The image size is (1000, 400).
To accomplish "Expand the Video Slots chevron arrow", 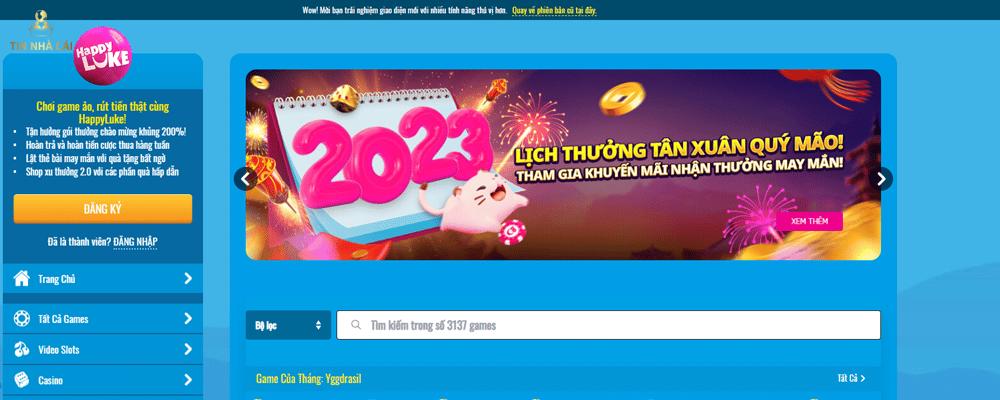I will (188, 349).
